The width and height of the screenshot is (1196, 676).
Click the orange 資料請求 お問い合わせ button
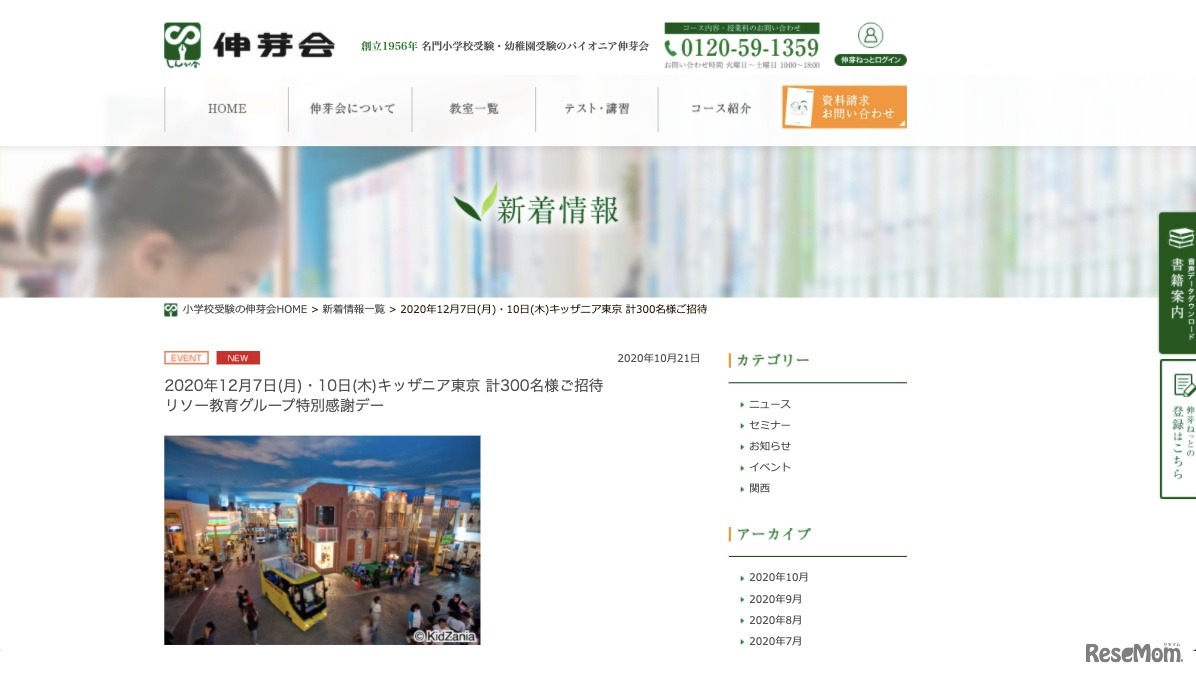844,107
